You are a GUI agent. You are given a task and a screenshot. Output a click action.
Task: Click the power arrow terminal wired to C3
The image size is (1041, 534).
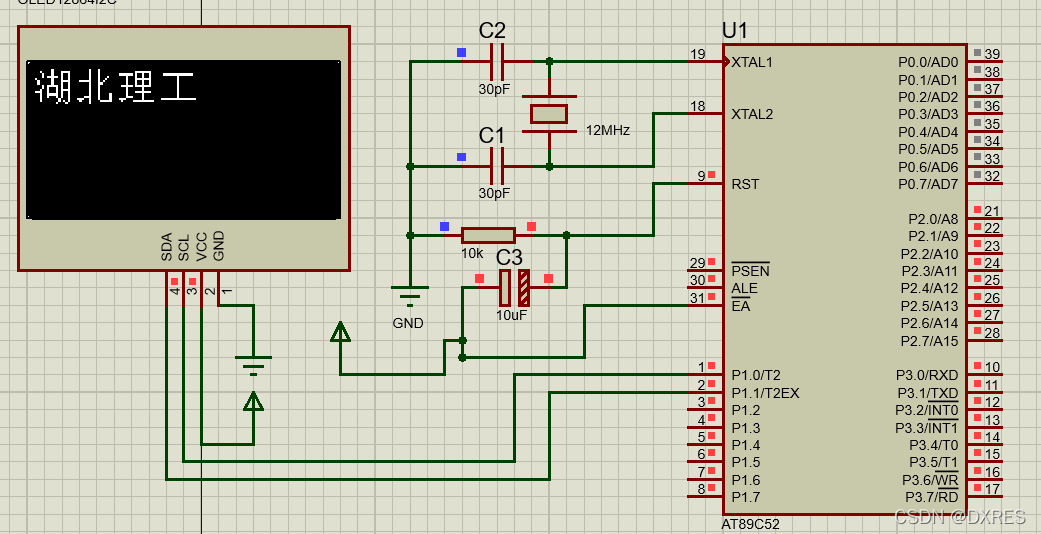[x=340, y=332]
